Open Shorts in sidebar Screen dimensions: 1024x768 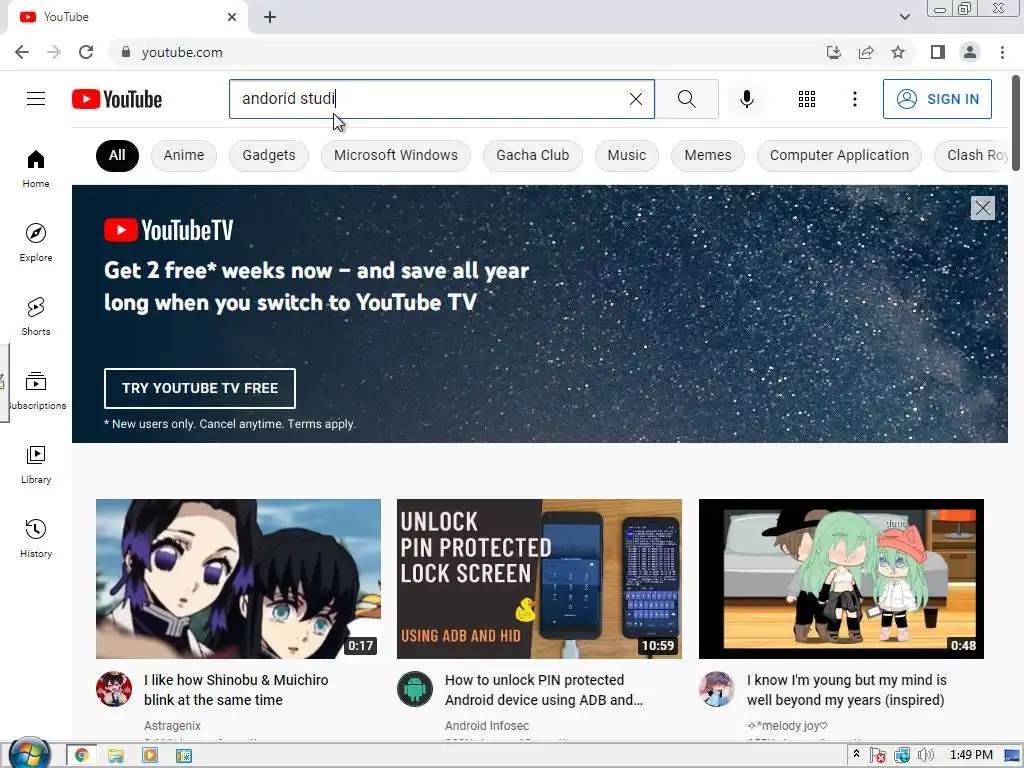pyautogui.click(x=36, y=316)
